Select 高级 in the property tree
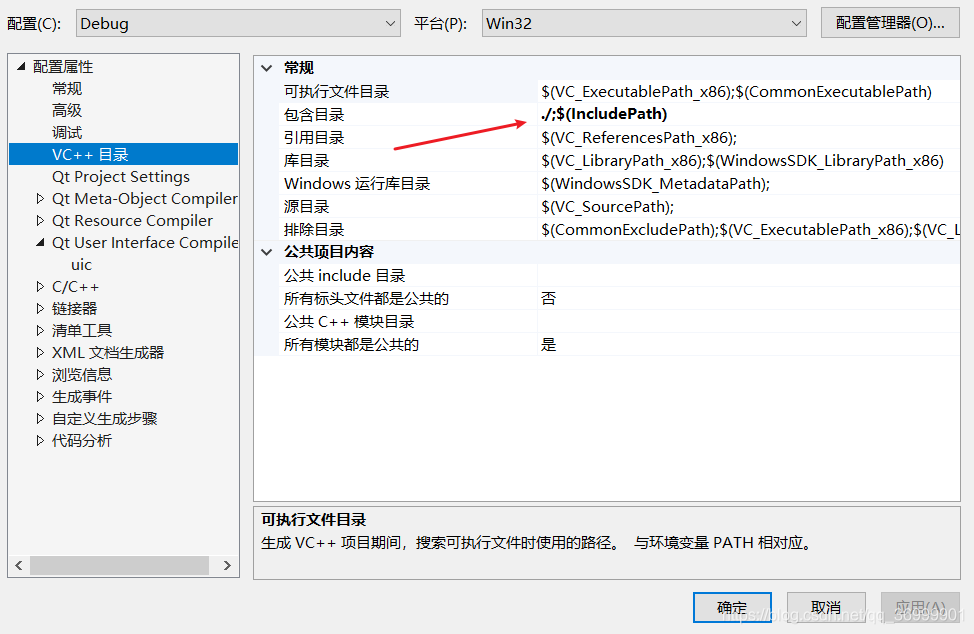Viewport: 974px width, 634px height. [67, 111]
